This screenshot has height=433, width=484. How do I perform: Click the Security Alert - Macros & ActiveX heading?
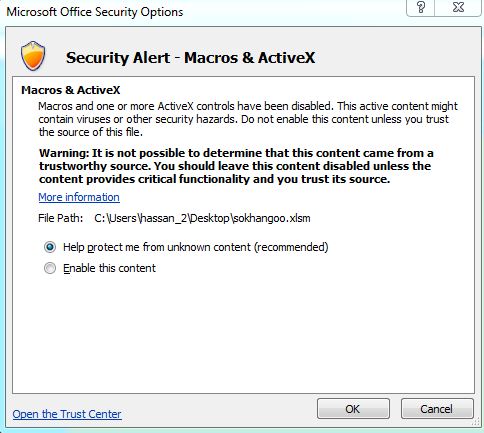click(x=190, y=57)
